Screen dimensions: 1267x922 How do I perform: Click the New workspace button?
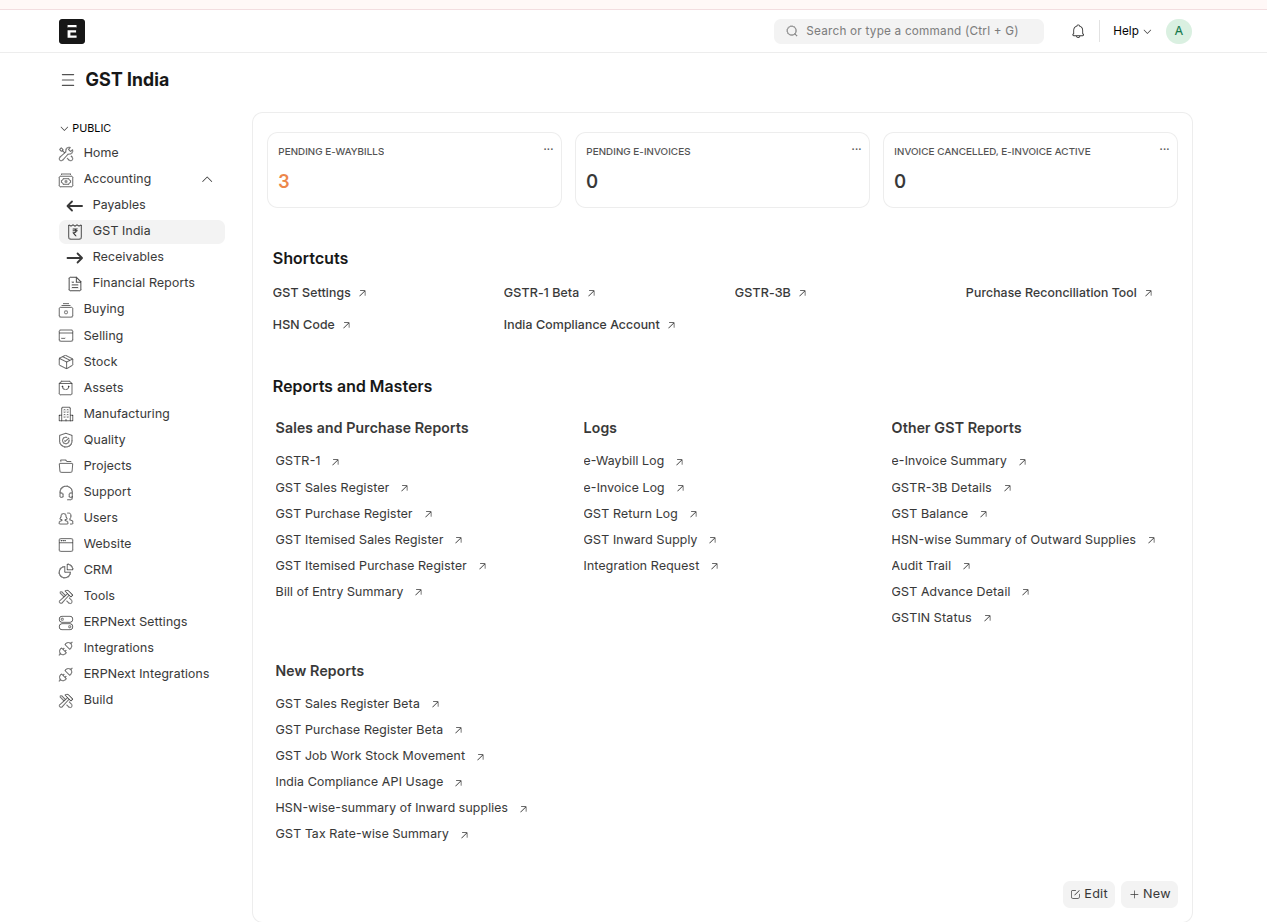1149,894
